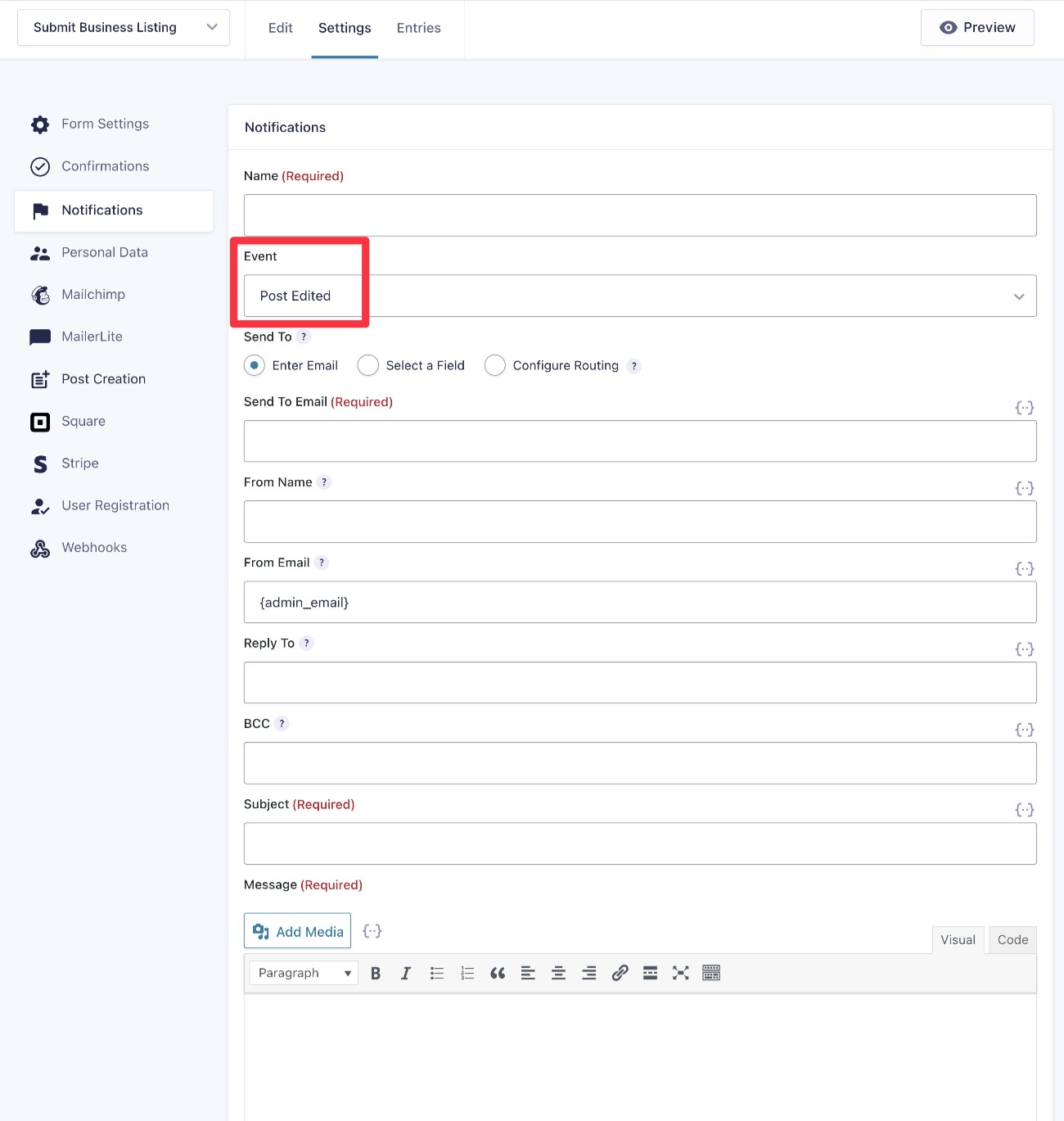Apply bold formatting in the message editor

pos(376,973)
